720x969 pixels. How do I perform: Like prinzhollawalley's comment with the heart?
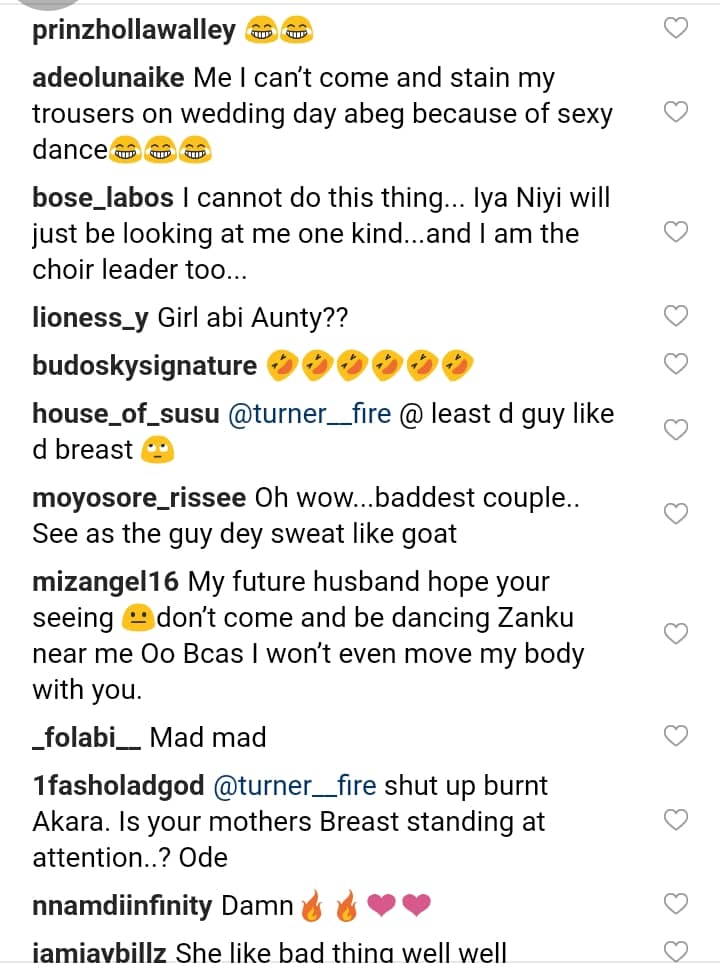tap(677, 28)
